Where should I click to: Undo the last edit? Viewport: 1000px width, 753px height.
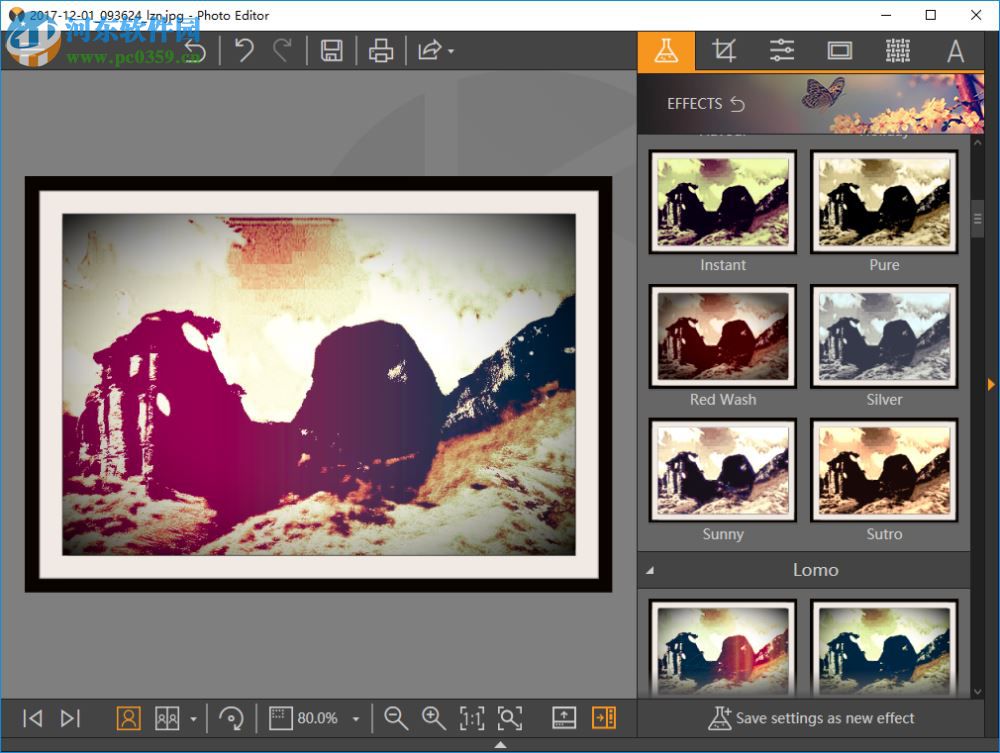pyautogui.click(x=245, y=51)
